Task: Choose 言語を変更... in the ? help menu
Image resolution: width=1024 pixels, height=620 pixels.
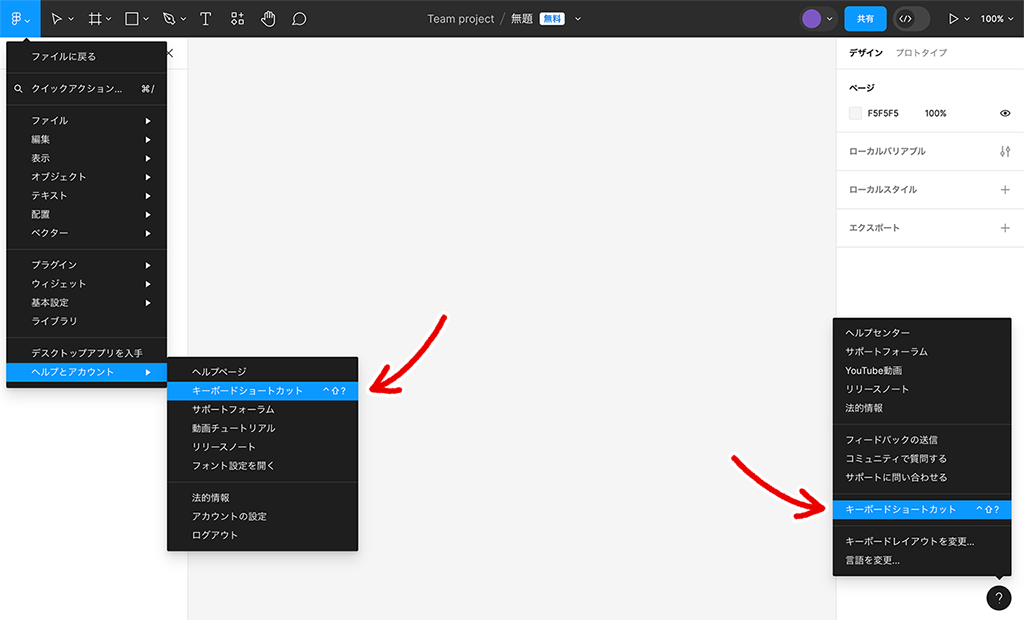Action: (921, 561)
